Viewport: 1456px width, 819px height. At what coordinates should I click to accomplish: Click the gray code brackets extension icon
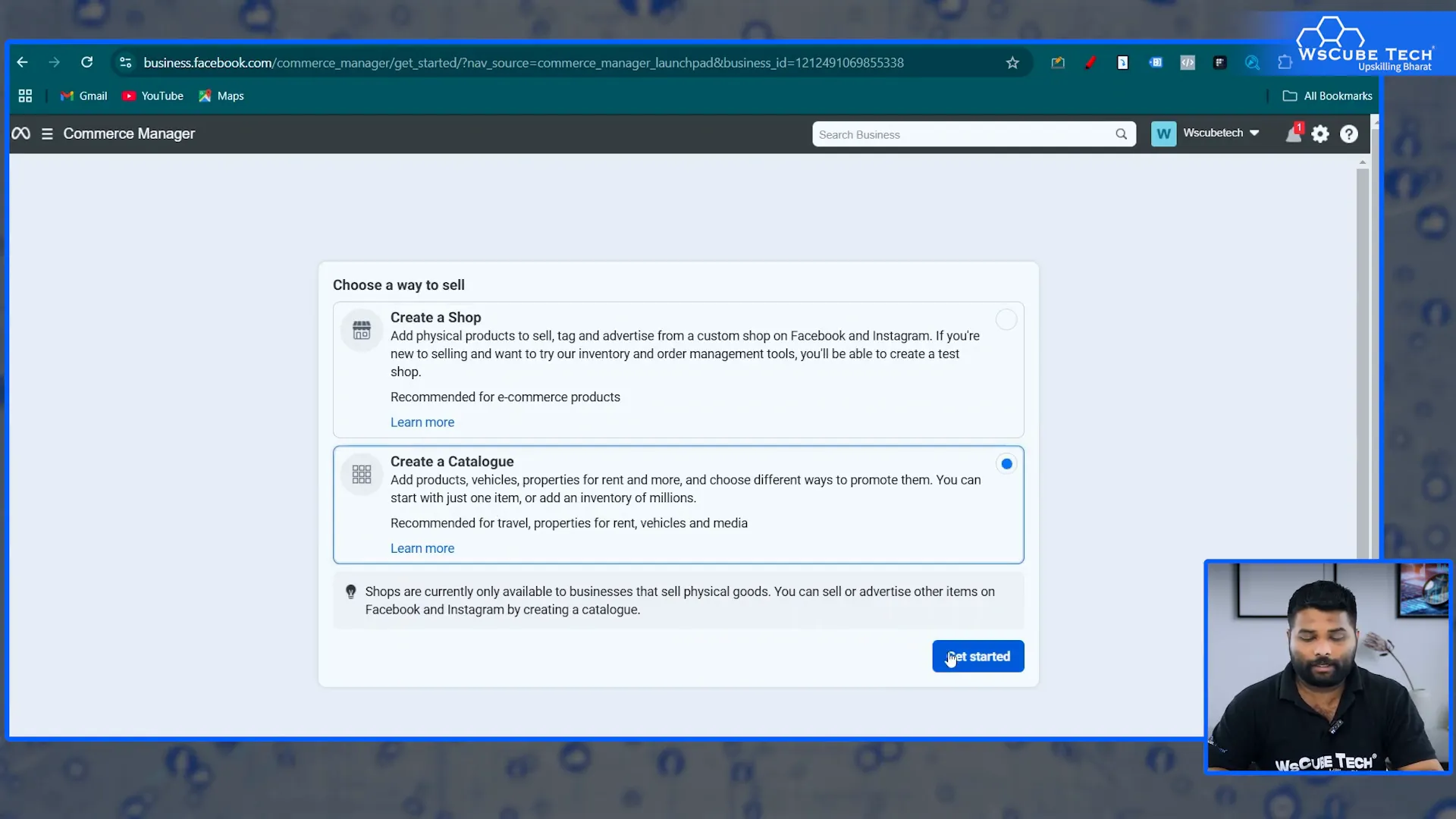pos(1188,63)
